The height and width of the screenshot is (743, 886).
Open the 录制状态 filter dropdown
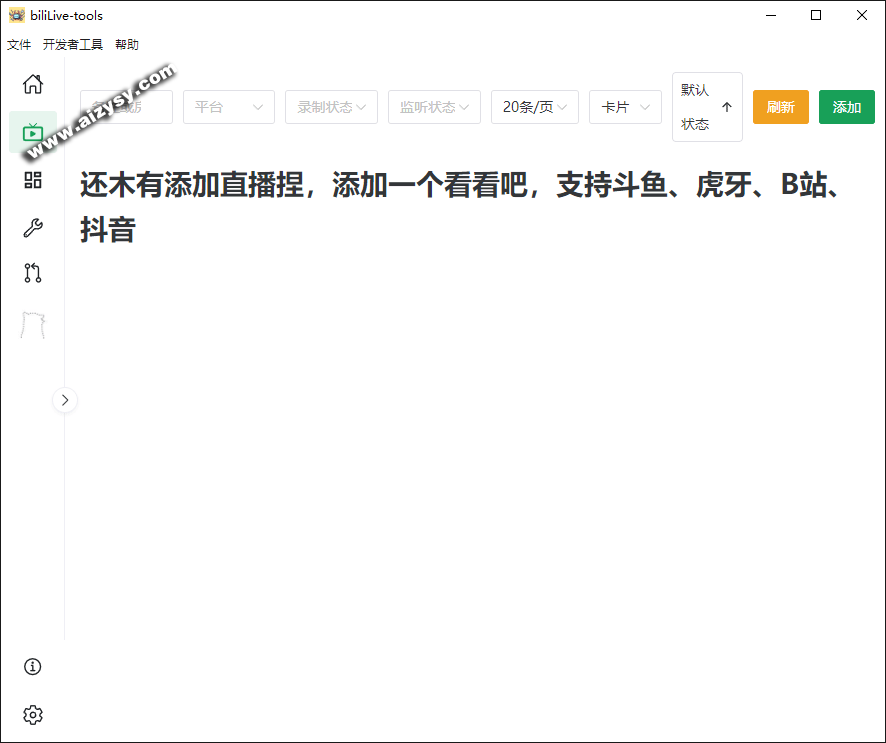(331, 107)
